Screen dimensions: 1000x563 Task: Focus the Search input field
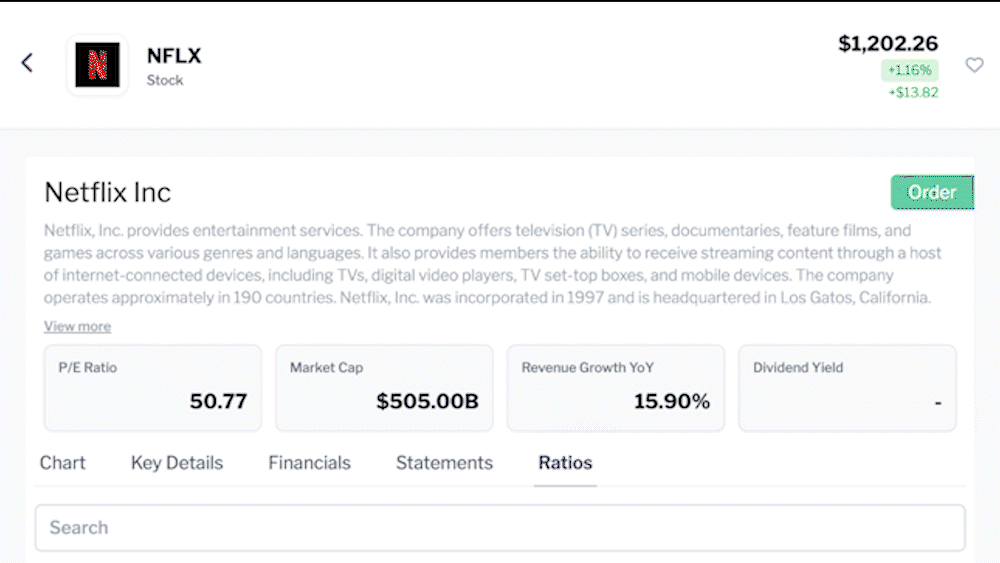point(500,528)
